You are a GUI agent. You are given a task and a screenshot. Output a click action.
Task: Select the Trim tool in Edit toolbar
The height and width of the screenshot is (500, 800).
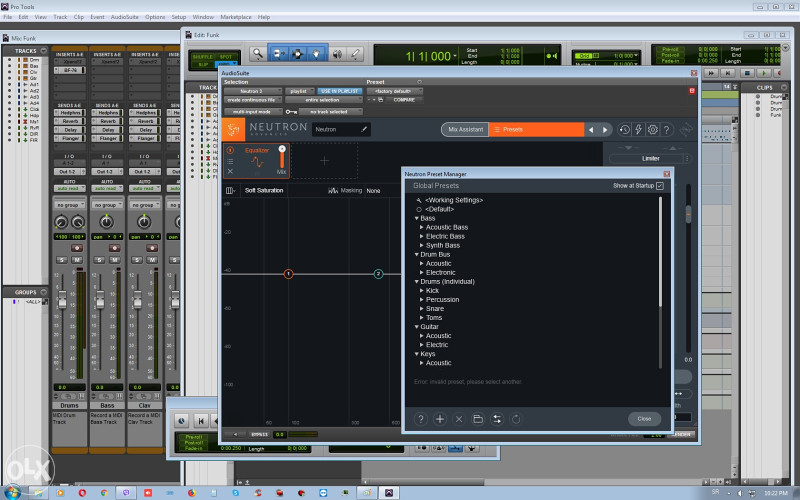pyautogui.click(x=279, y=54)
